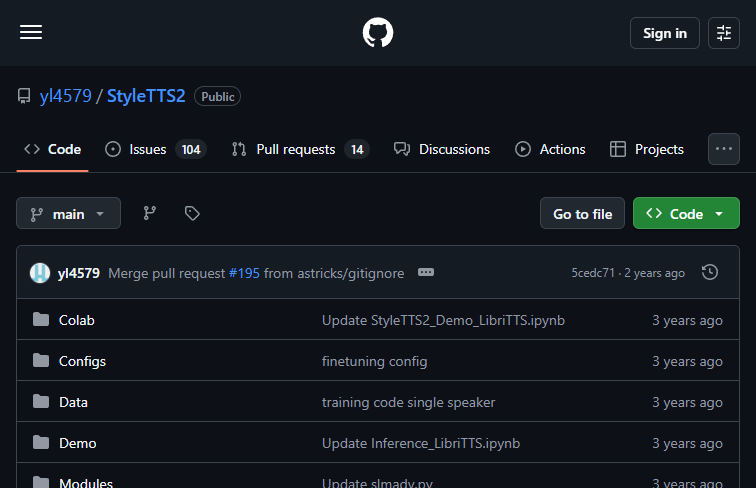Open the green Code dropdown

[x=686, y=213]
